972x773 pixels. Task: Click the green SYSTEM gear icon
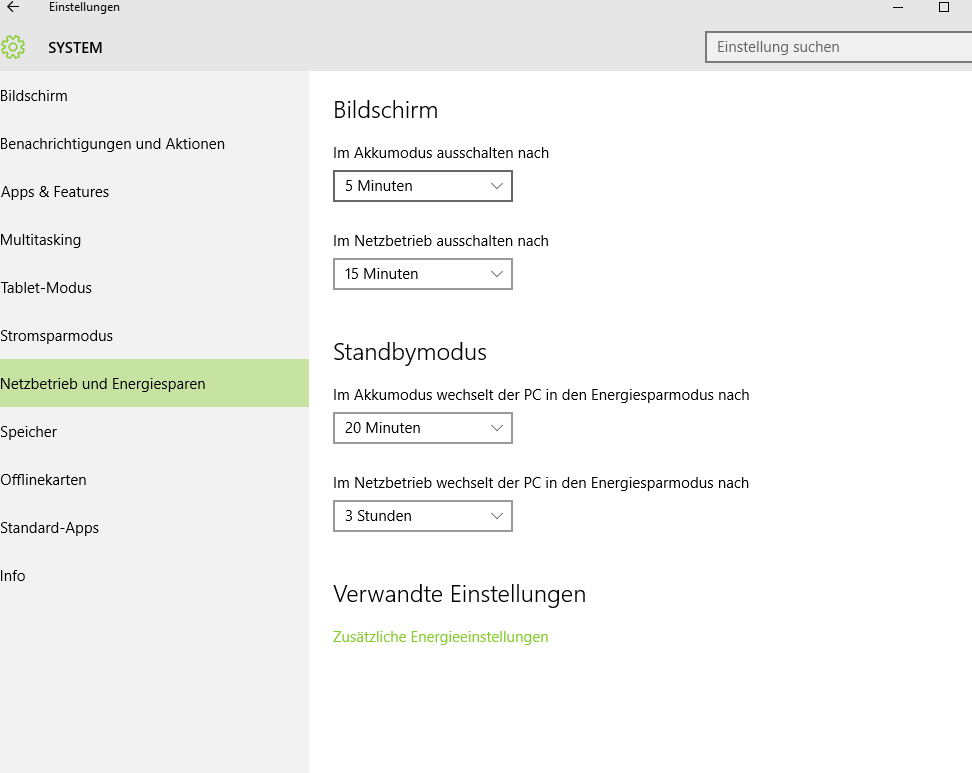point(13,47)
